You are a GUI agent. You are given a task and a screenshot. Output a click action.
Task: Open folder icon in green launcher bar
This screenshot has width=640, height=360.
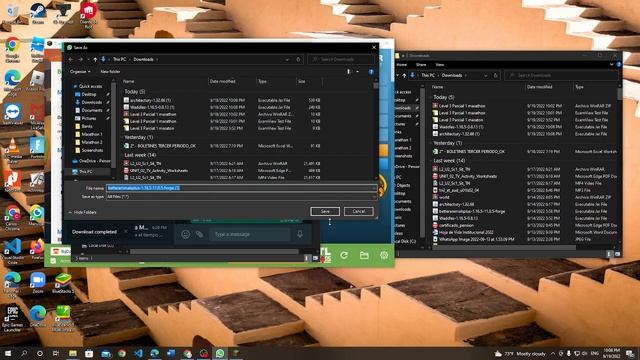[x=364, y=255]
